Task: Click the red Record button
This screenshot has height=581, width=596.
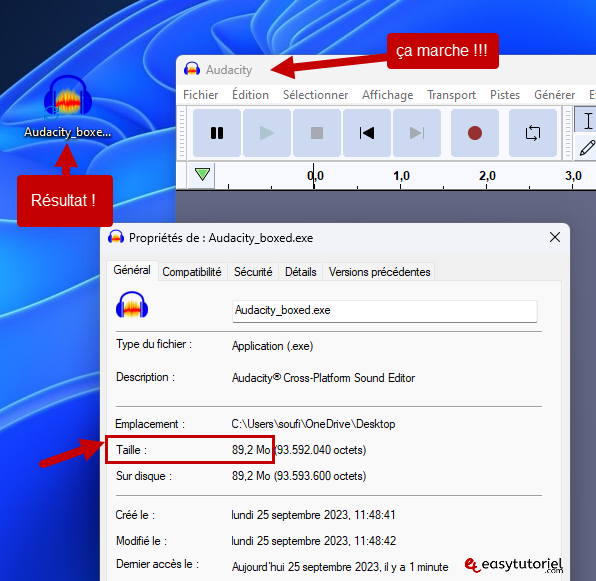Action: (x=475, y=133)
